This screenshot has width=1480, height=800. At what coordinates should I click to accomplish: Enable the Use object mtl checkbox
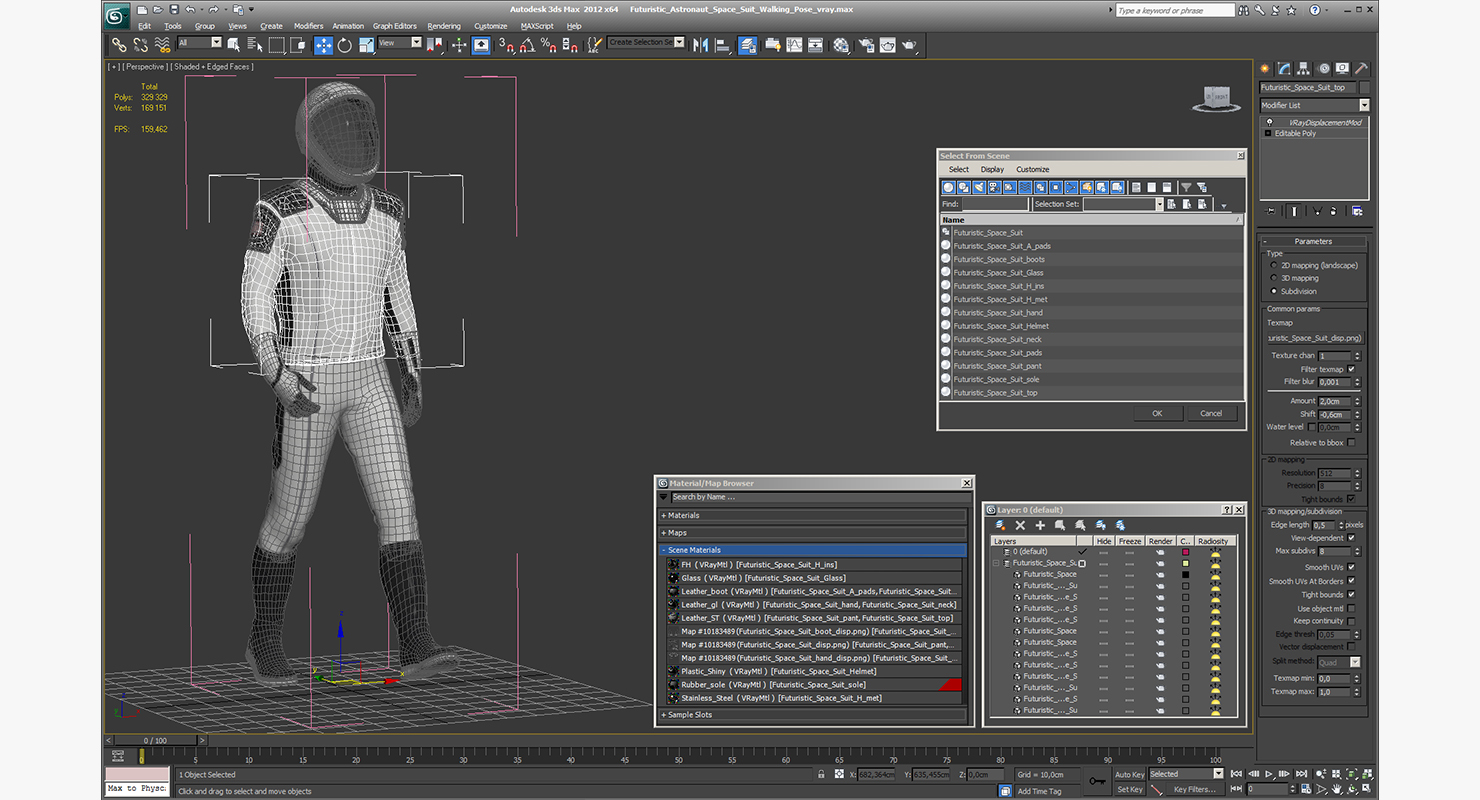pos(1351,608)
